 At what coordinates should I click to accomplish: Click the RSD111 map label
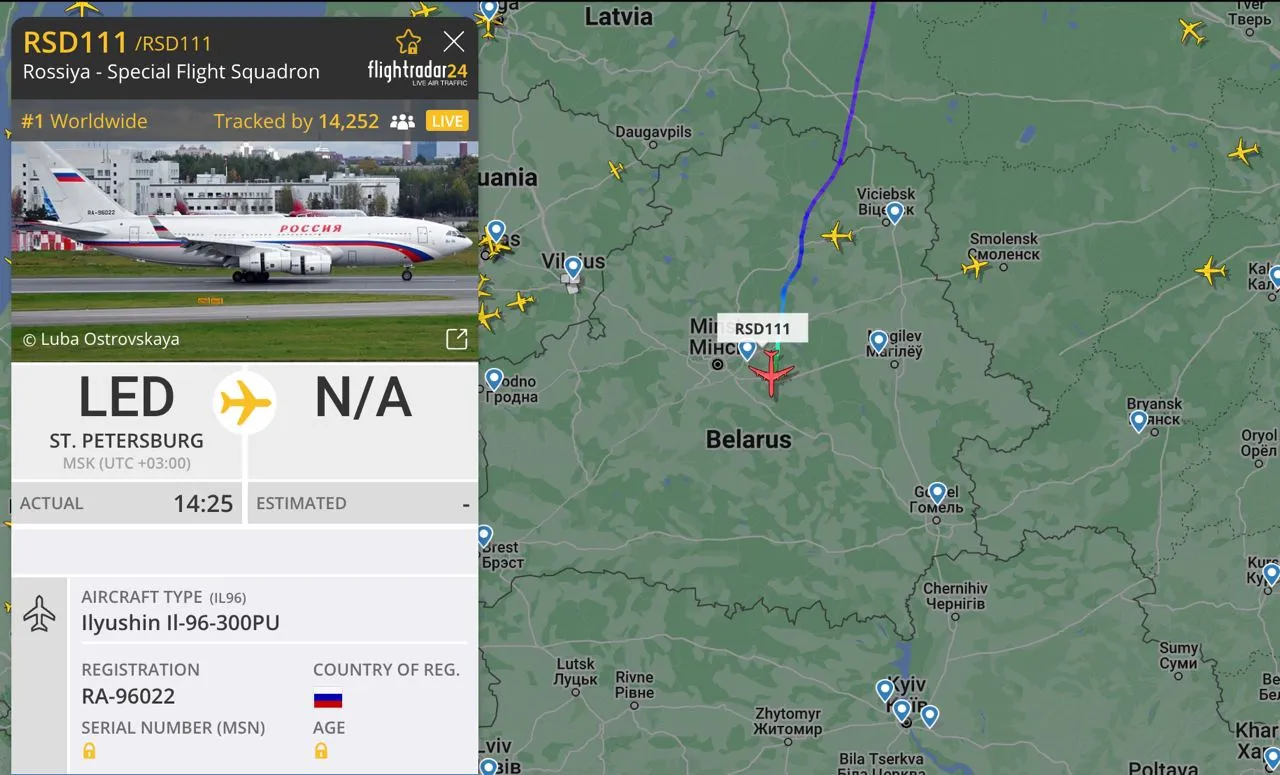pos(763,329)
